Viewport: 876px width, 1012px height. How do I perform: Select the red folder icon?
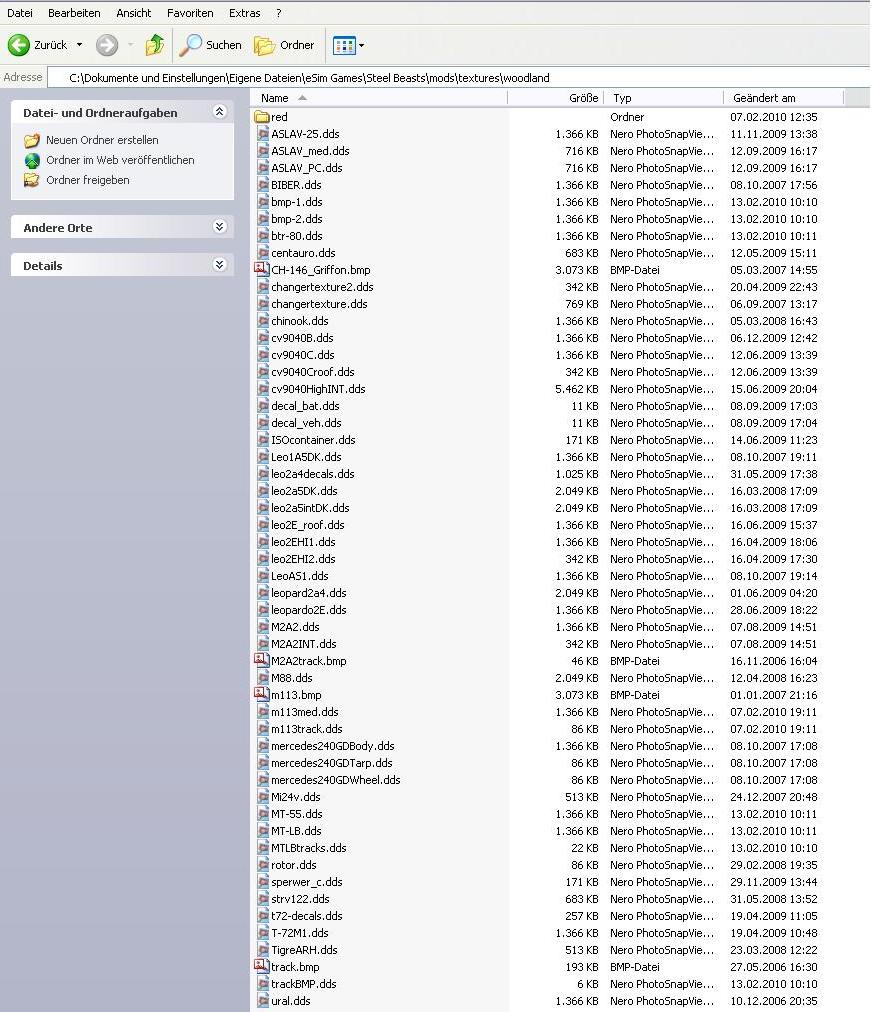pyautogui.click(x=262, y=117)
